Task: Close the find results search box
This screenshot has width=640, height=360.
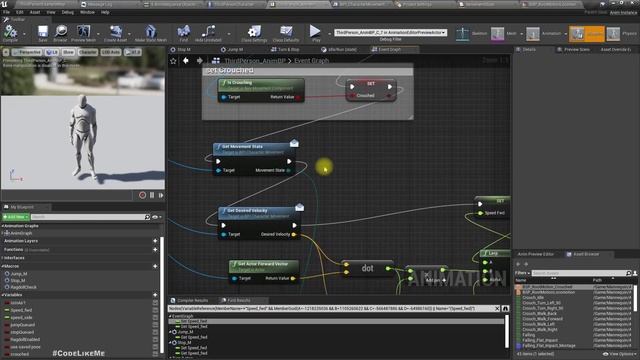Action: (497, 309)
